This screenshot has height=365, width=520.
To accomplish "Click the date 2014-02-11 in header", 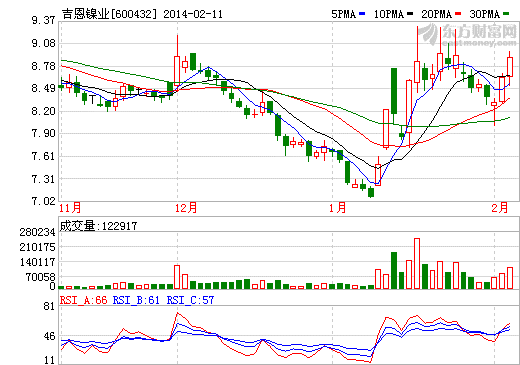I will coord(193,14).
